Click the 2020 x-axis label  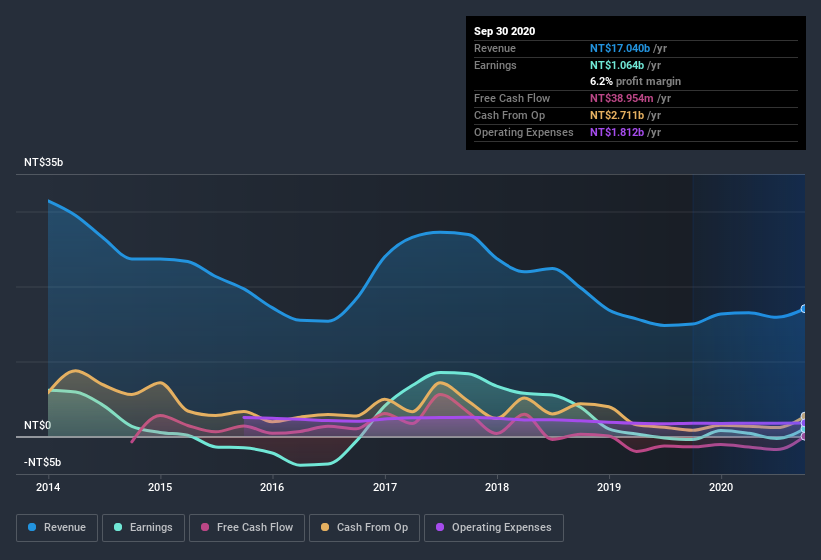pyautogui.click(x=721, y=487)
